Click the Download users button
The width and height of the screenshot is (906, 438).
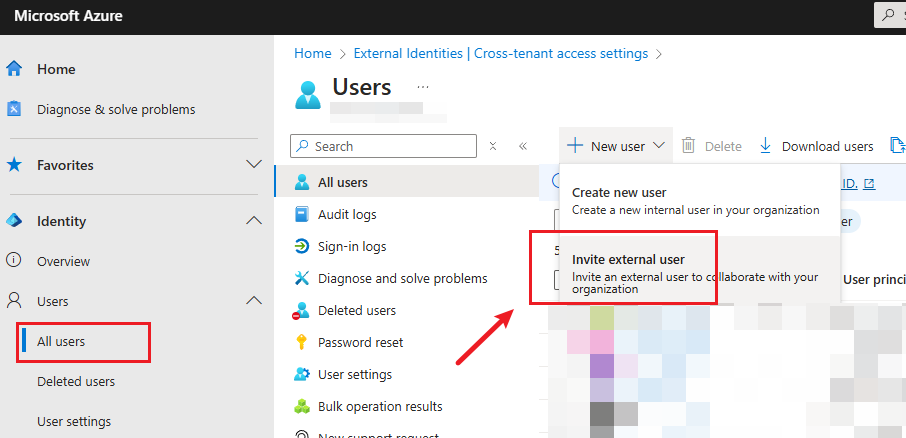coord(816,146)
